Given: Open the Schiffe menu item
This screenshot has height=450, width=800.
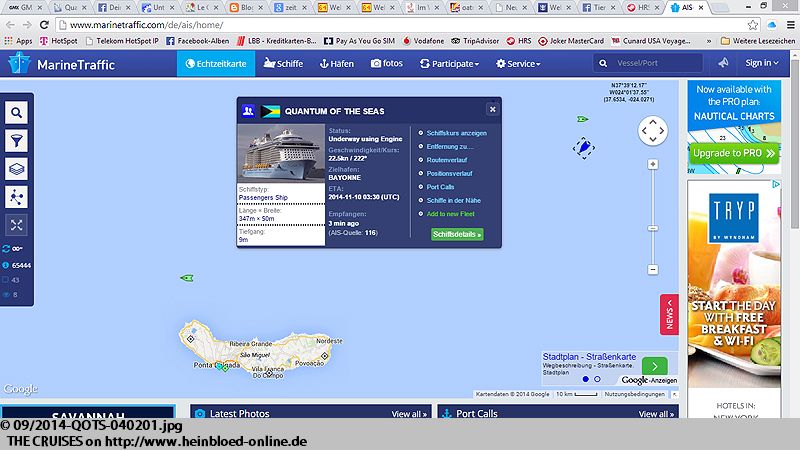Looking at the screenshot, I should point(283,64).
